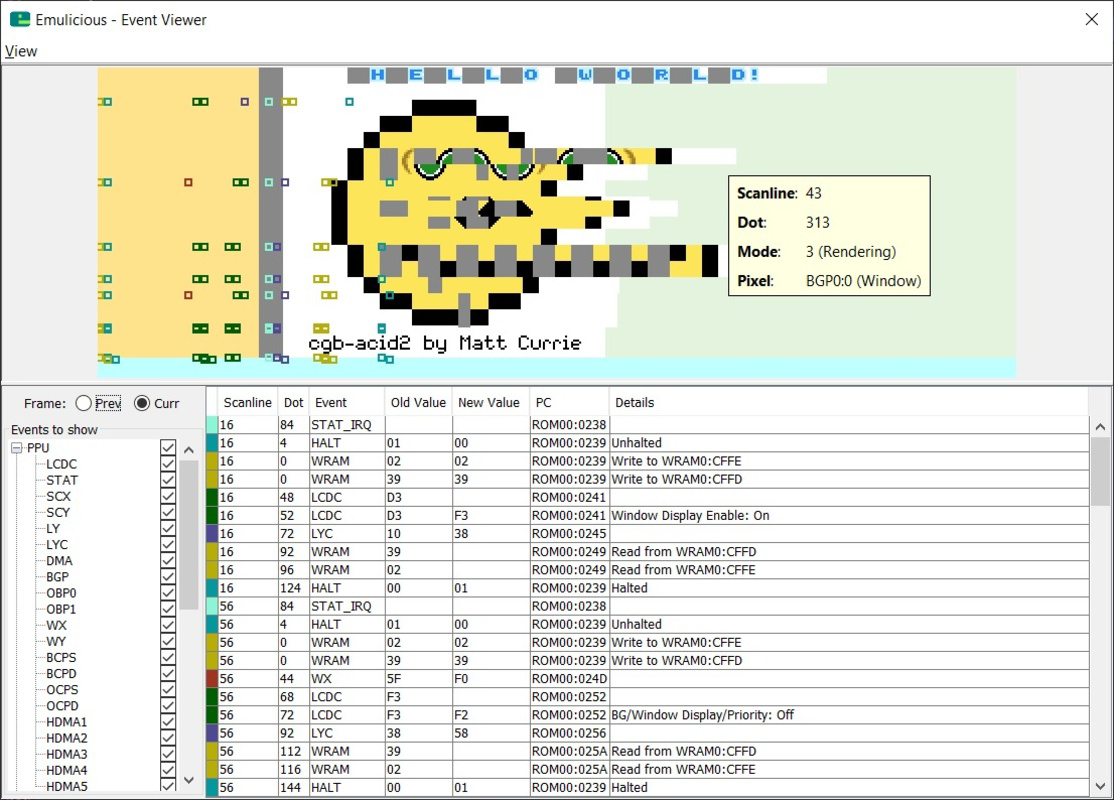Select the STAT tree item label

pos(63,480)
